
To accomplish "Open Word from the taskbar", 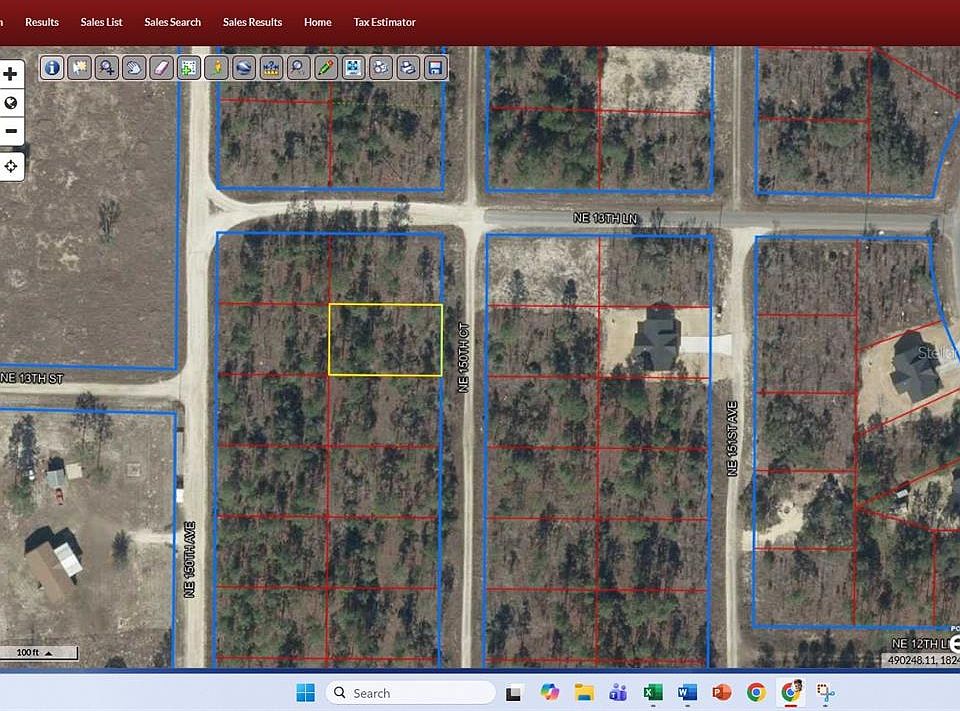I will [687, 693].
